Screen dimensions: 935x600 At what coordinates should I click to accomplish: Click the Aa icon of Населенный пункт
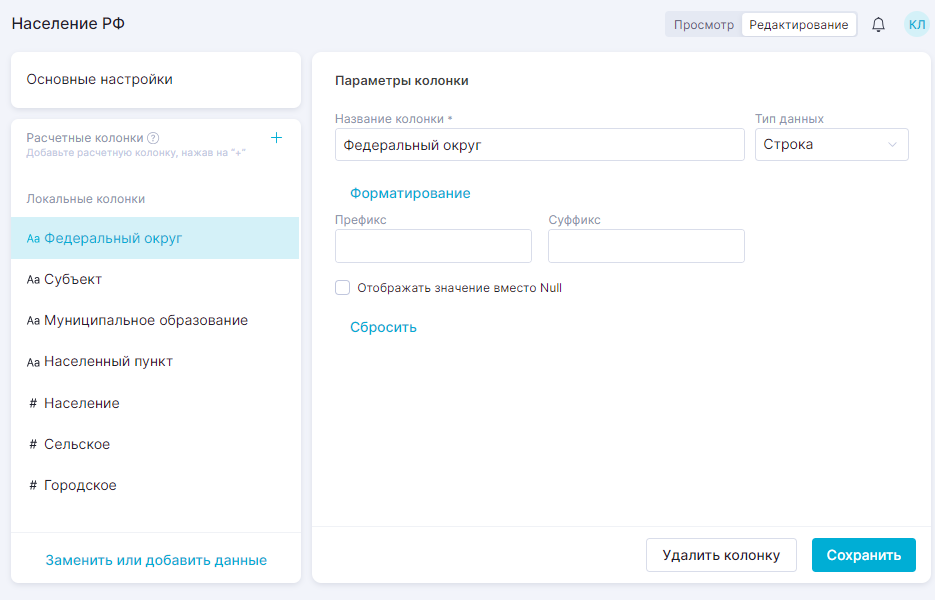tap(33, 362)
